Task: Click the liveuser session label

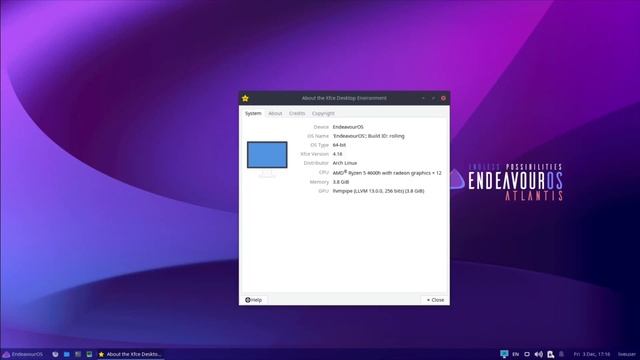Action: tap(627, 354)
